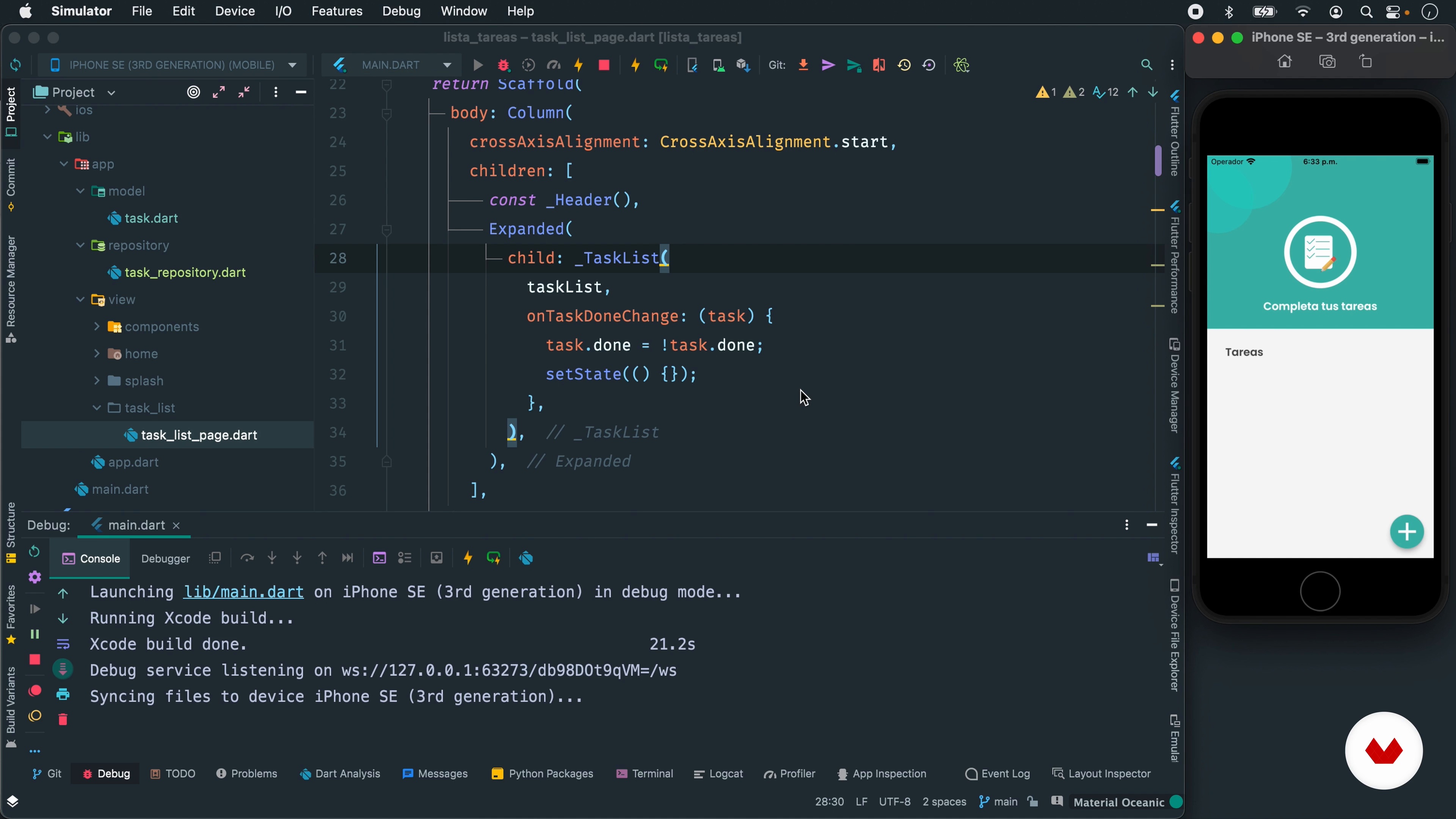Toggle Device Manager side panel
Viewport: 1456px width, 819px height.
1175,386
